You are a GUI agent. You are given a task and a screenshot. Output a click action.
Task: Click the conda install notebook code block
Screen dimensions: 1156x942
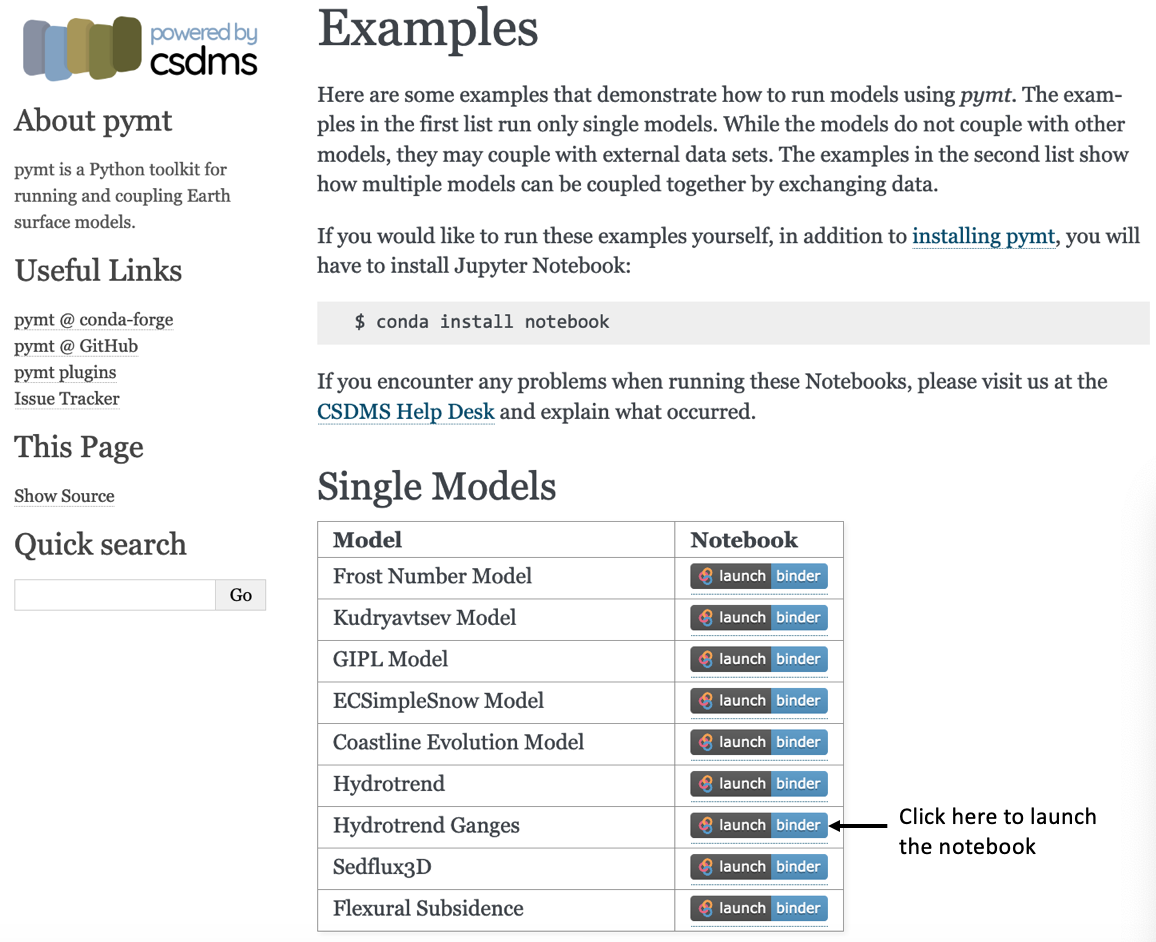(733, 322)
